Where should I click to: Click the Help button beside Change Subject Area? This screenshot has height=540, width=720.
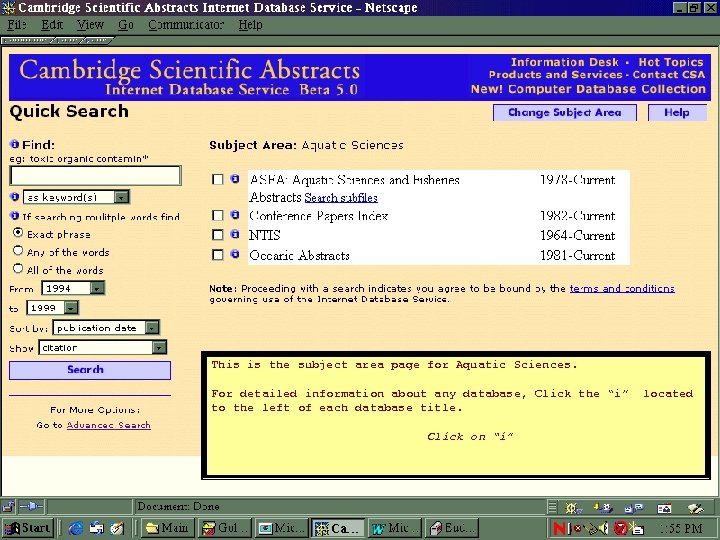(677, 112)
